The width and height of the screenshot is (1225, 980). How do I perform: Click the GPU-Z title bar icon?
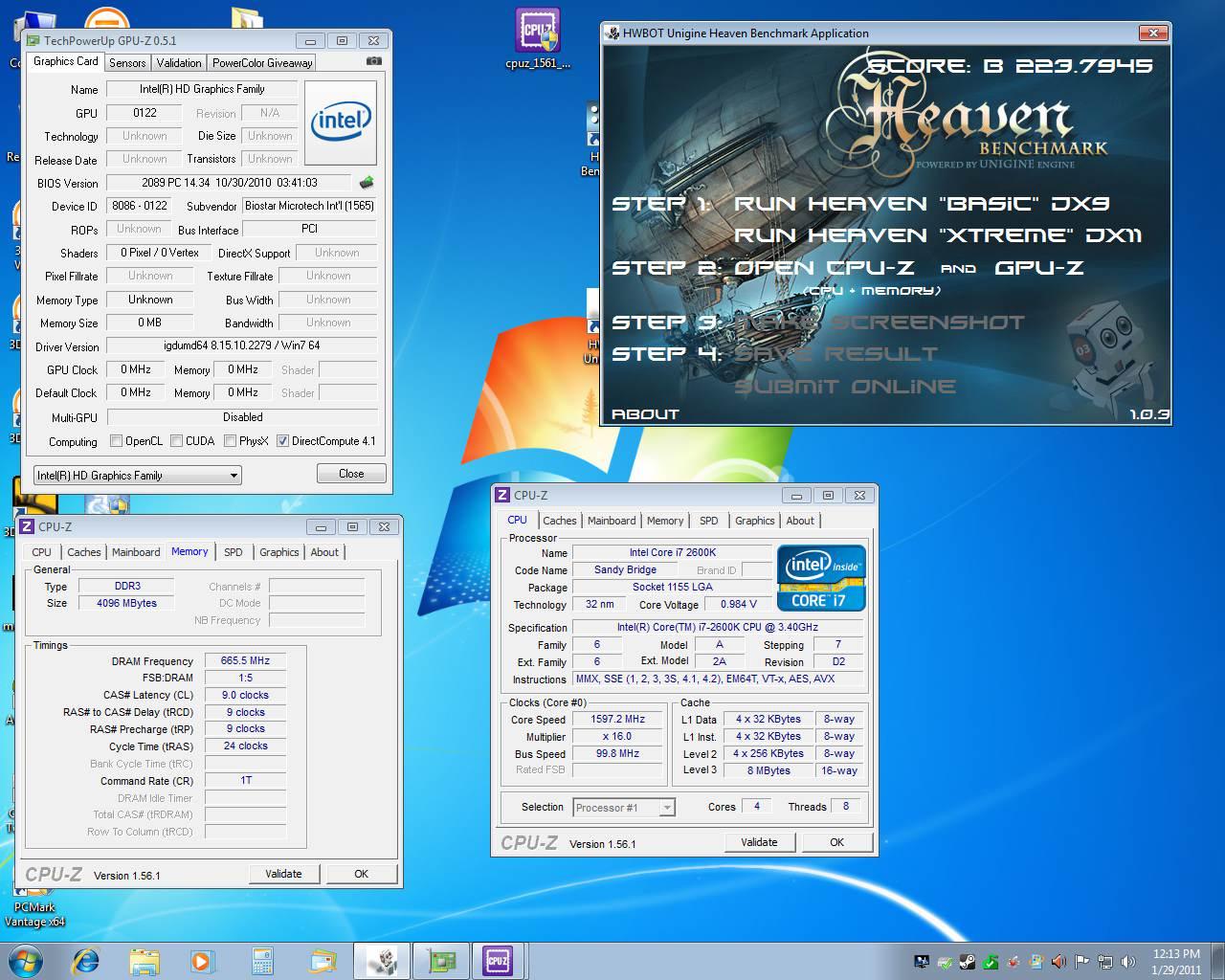tap(33, 40)
